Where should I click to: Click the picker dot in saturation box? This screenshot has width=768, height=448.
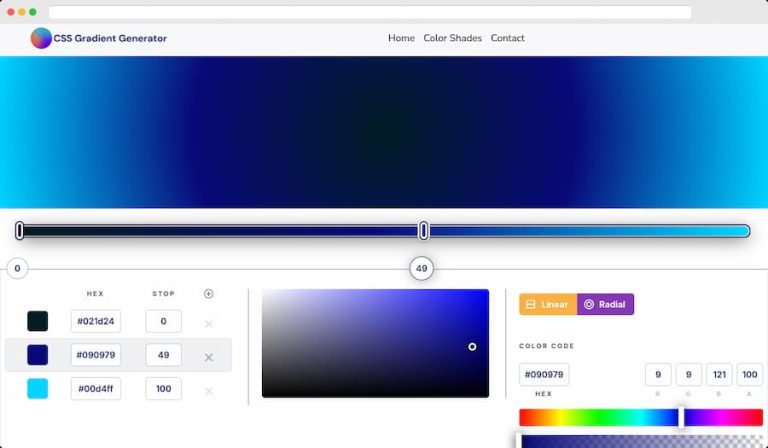click(x=472, y=347)
